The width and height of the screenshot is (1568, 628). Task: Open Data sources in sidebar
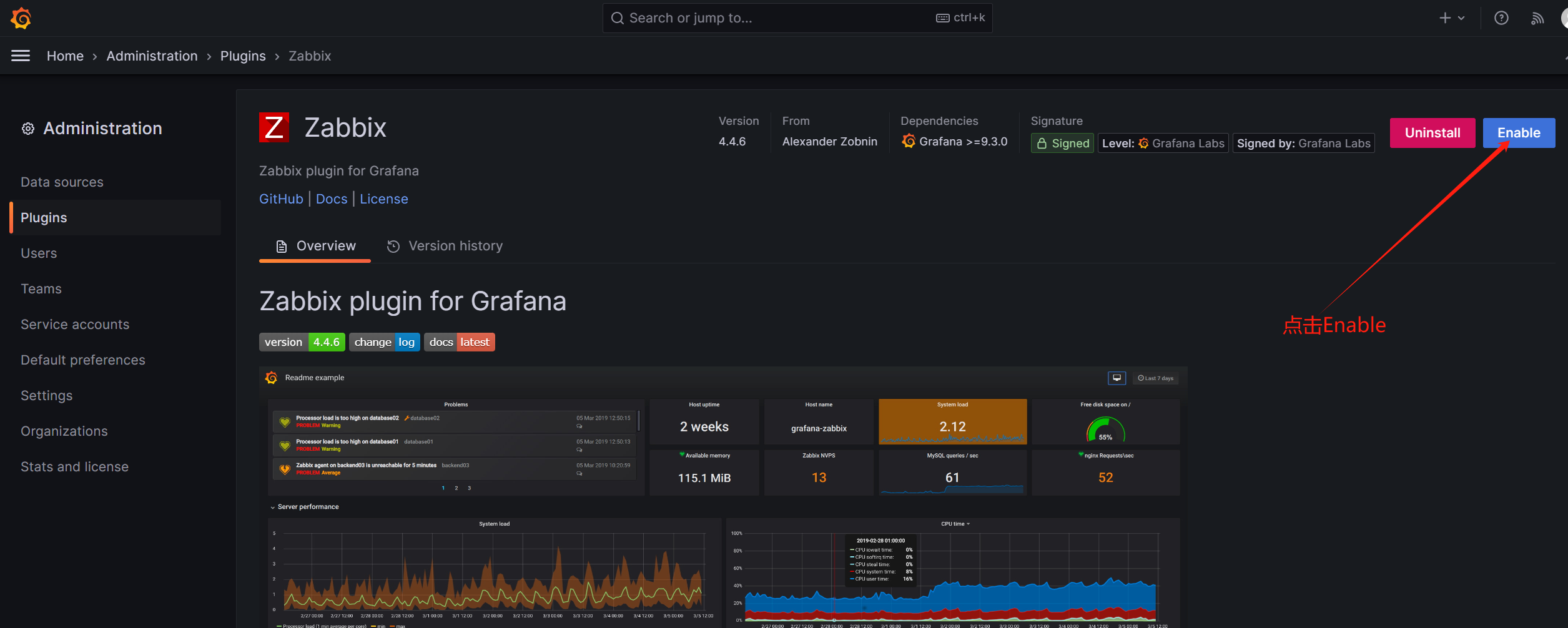[x=62, y=182]
